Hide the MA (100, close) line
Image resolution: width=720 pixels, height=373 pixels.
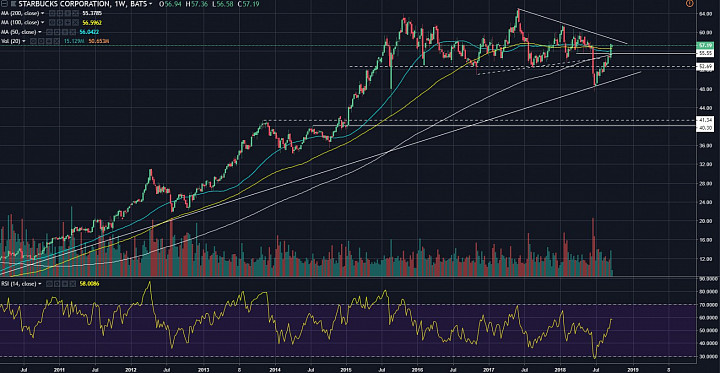(x=52, y=23)
